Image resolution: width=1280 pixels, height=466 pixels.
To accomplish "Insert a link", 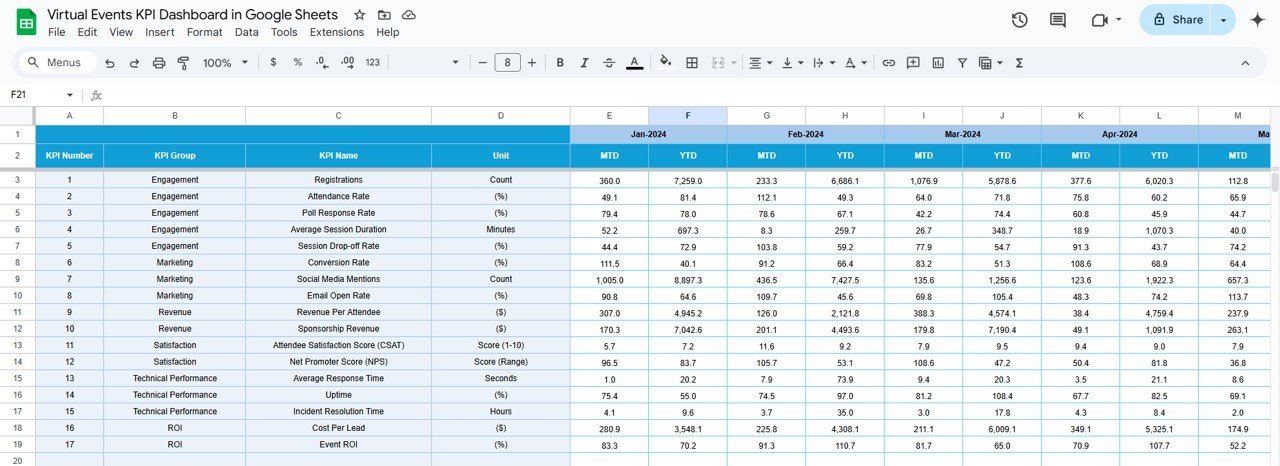I will (x=888, y=62).
